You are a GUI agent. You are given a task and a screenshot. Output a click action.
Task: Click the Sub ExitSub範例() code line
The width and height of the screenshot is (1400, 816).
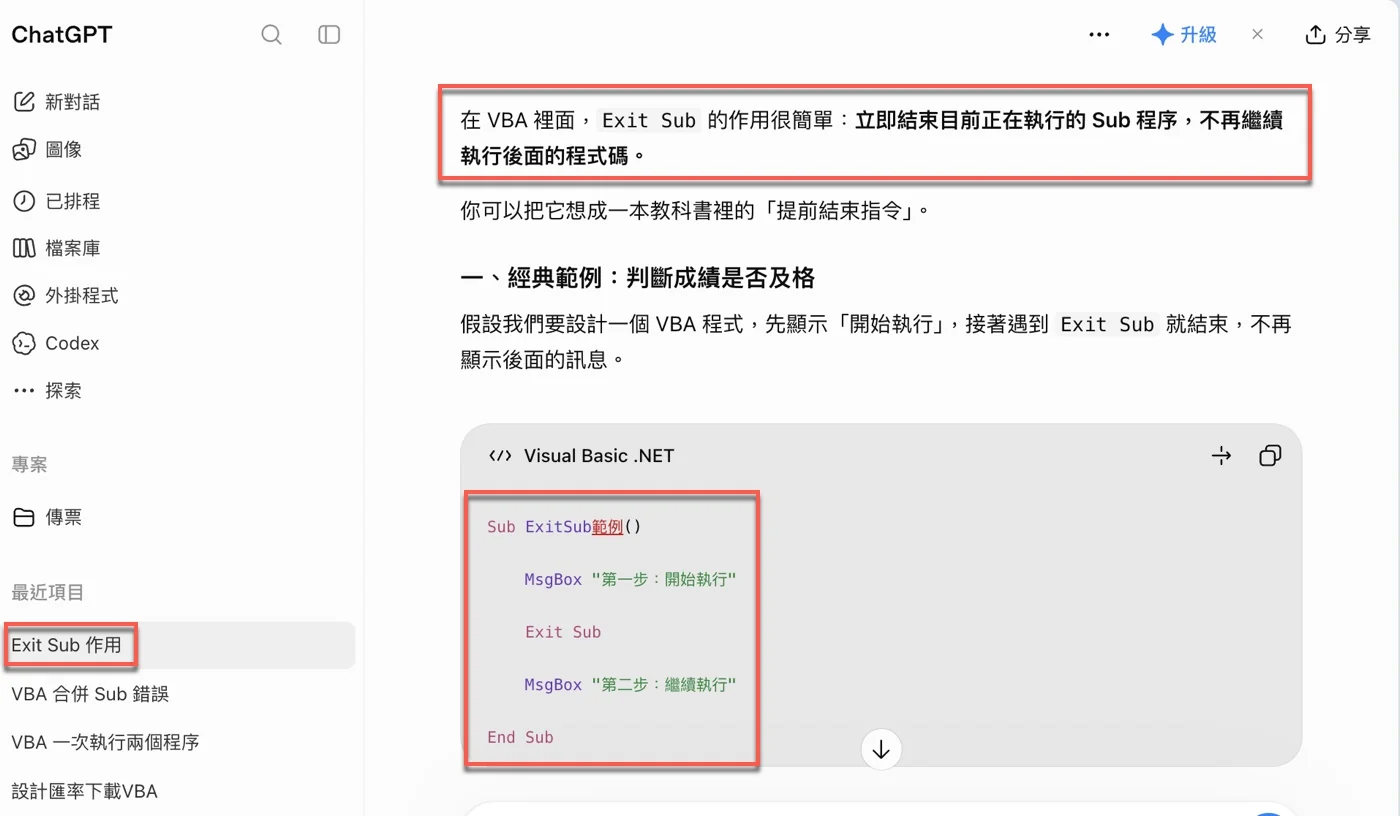point(564,526)
